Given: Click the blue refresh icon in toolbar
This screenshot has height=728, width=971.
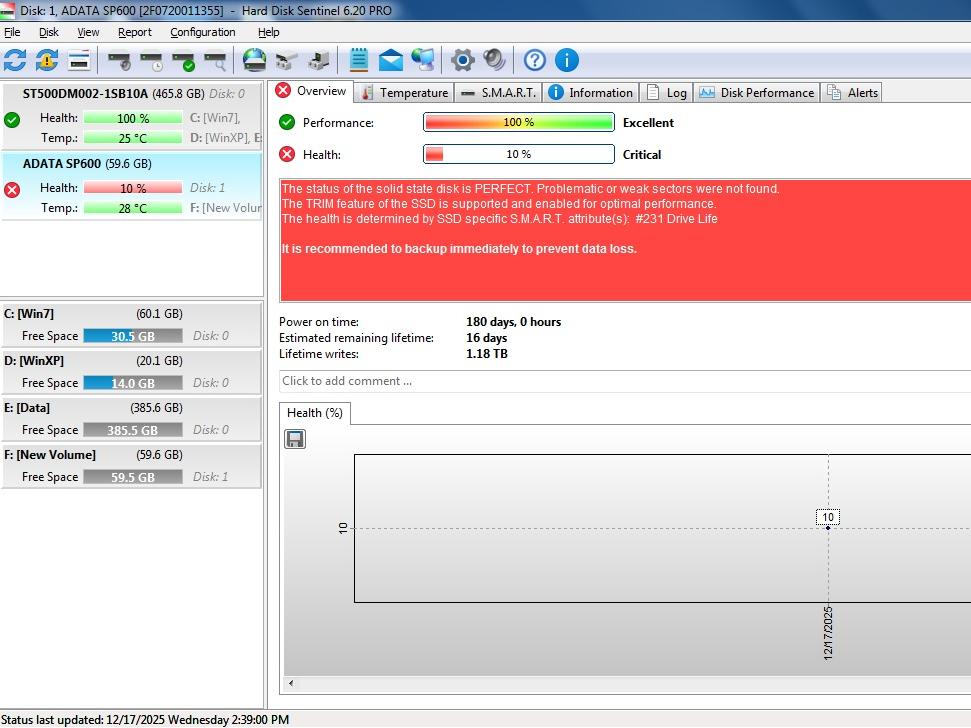Looking at the screenshot, I should pyautogui.click(x=15, y=60).
